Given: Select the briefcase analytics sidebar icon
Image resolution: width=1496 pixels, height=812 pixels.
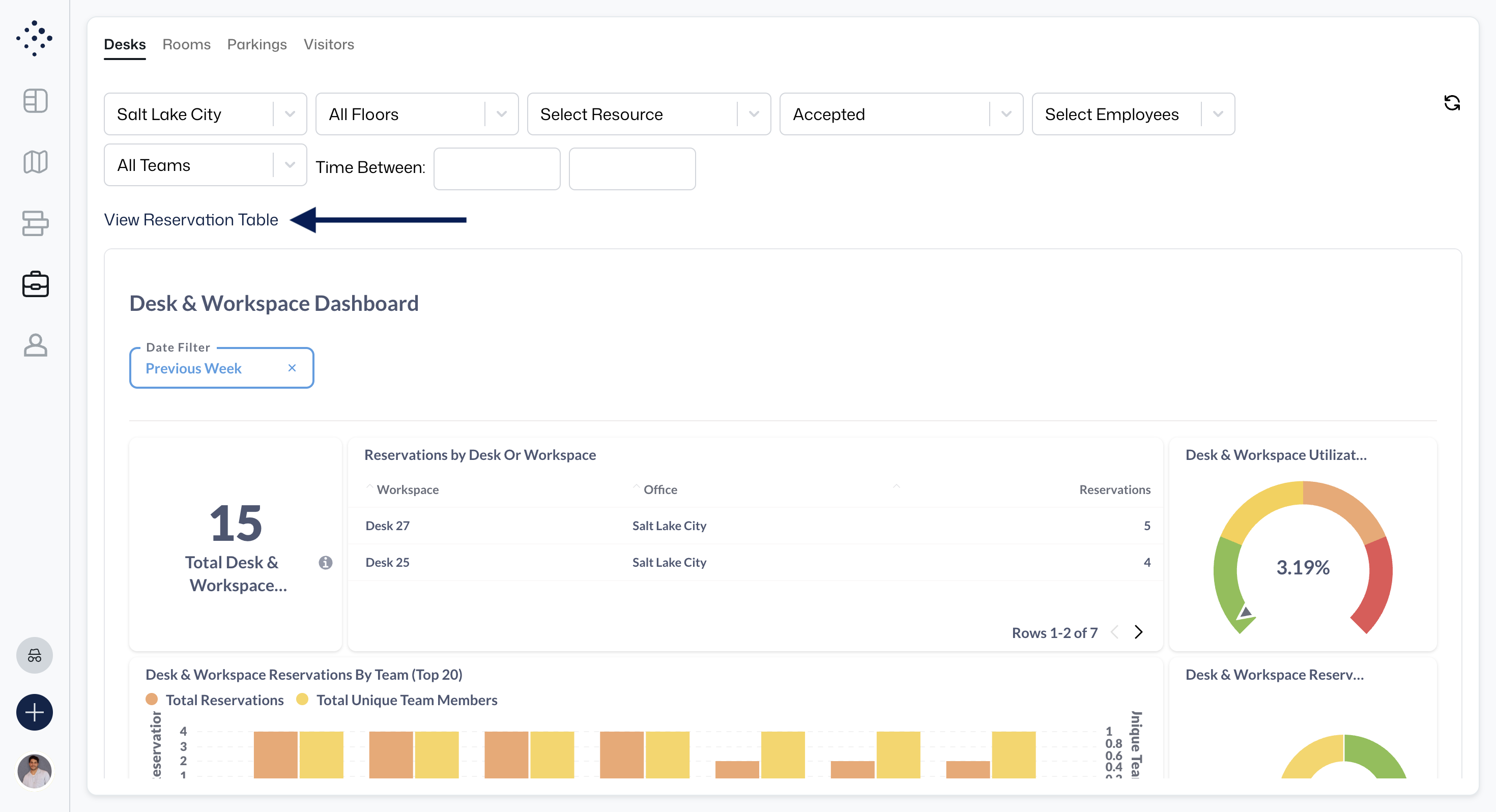Looking at the screenshot, I should click(35, 284).
